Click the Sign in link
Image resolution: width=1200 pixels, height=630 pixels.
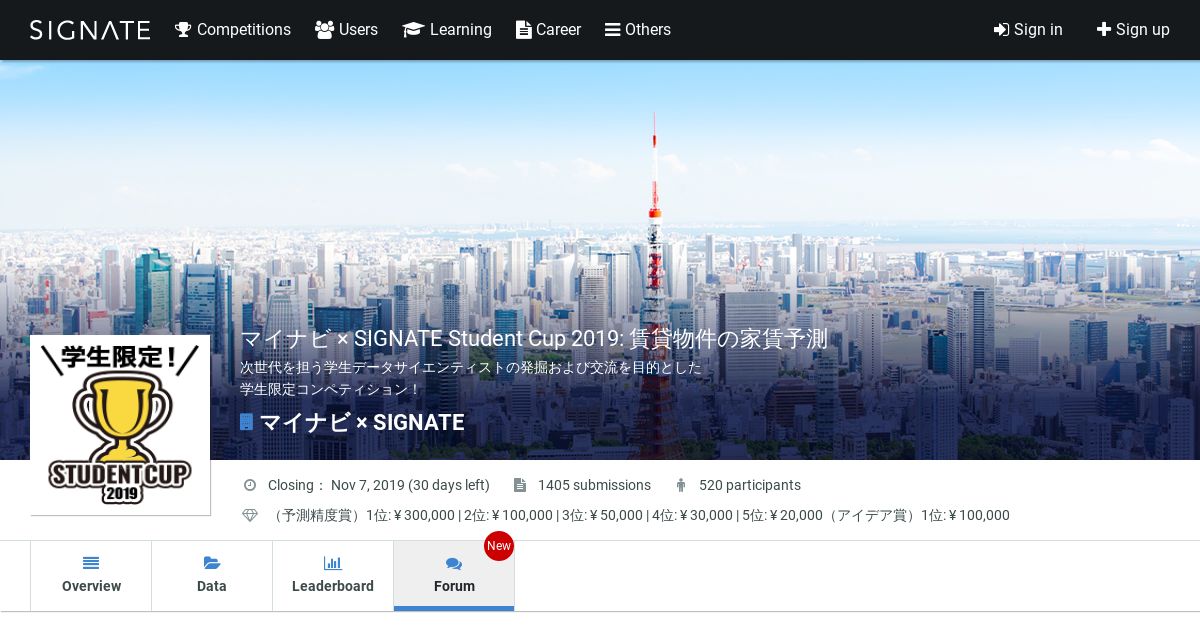pos(1028,30)
